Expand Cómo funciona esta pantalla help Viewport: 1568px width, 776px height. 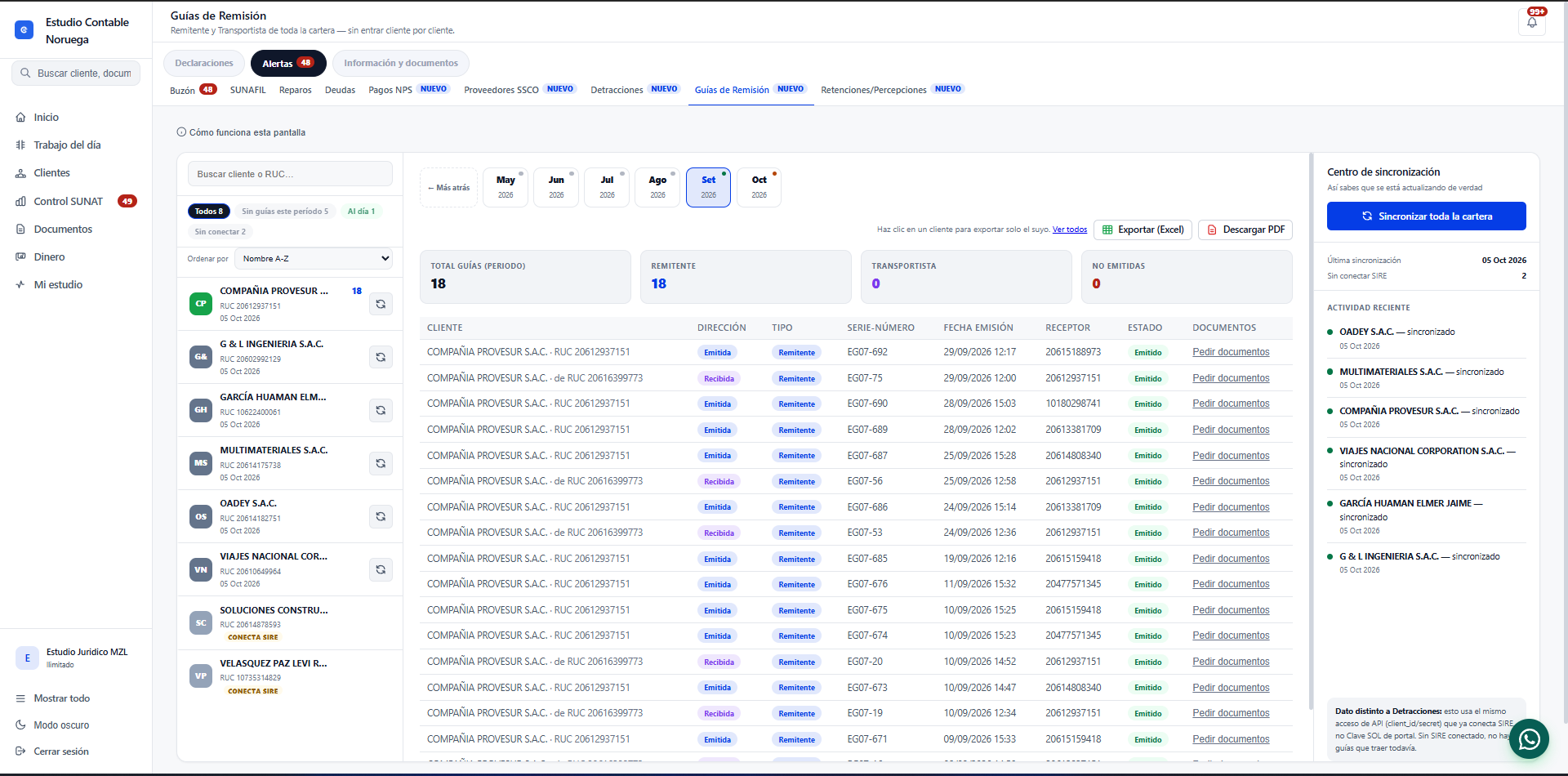click(x=242, y=132)
